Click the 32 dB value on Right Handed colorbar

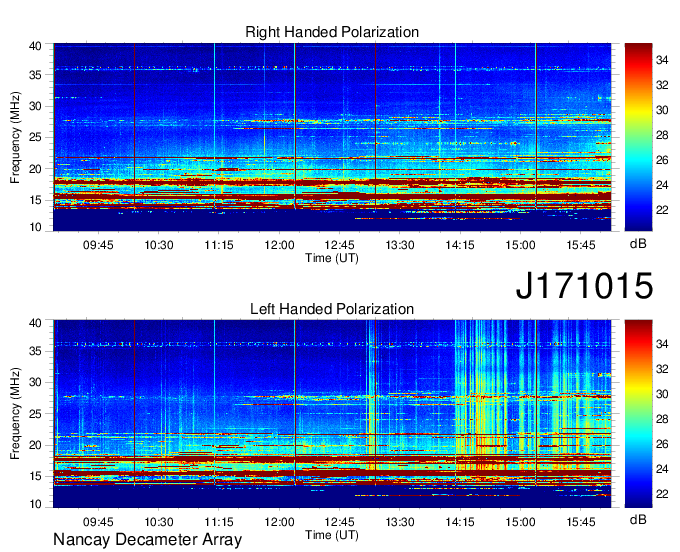pyautogui.click(x=662, y=85)
